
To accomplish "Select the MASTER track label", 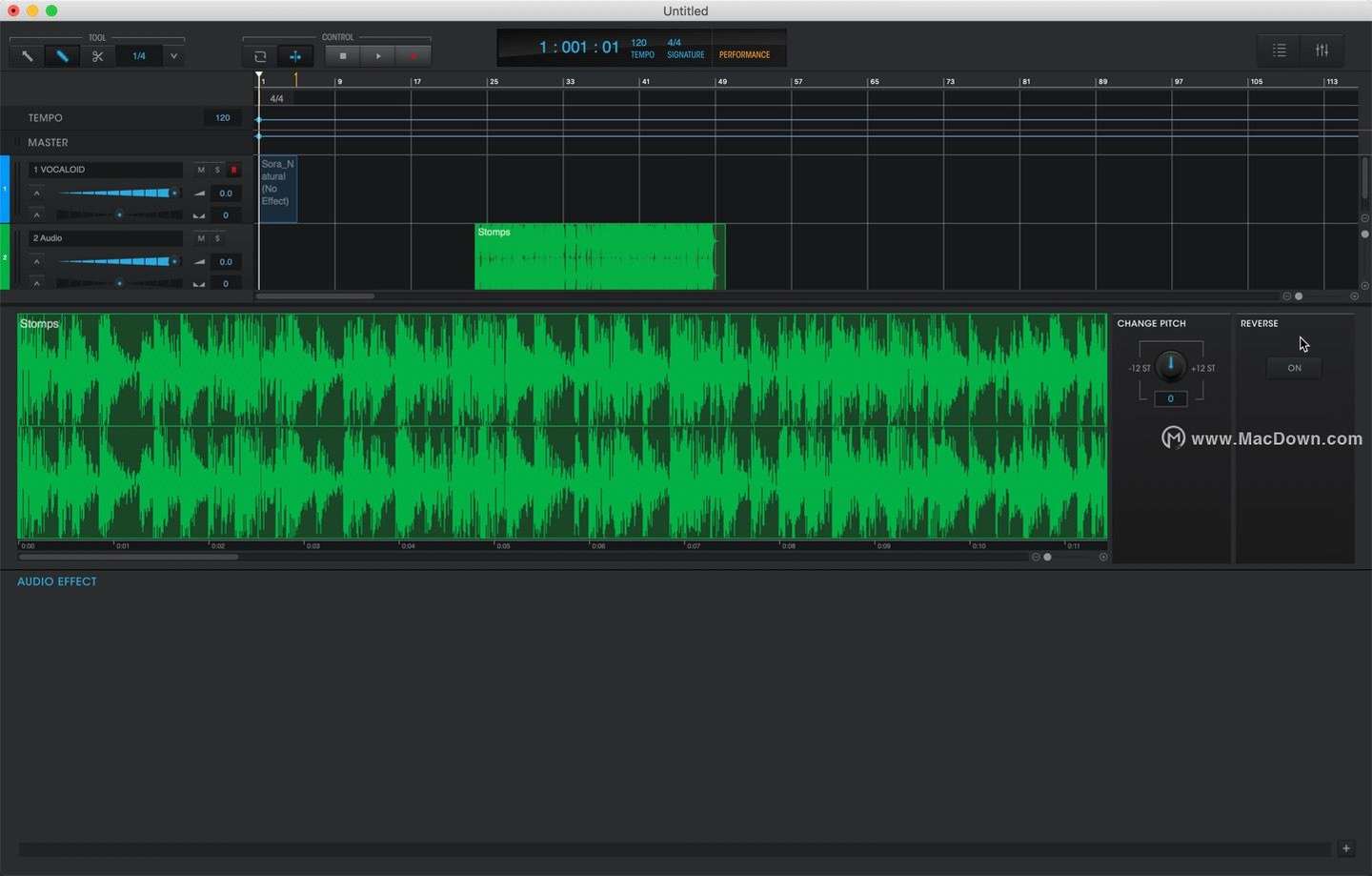I will pos(48,143).
